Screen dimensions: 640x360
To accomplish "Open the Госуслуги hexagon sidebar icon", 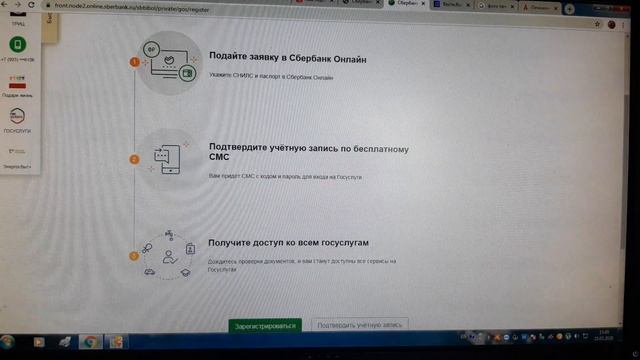I will (x=17, y=116).
